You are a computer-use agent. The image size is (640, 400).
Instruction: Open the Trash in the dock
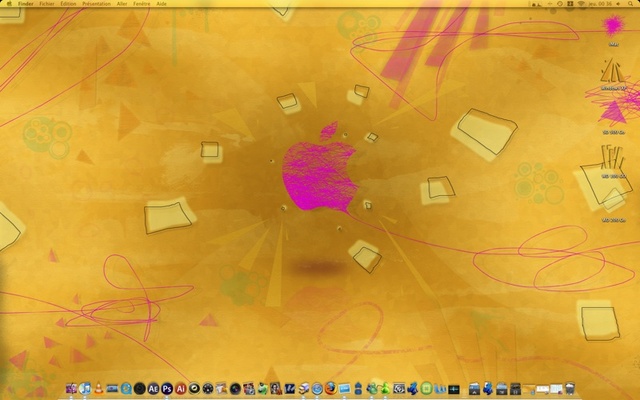click(x=570, y=388)
